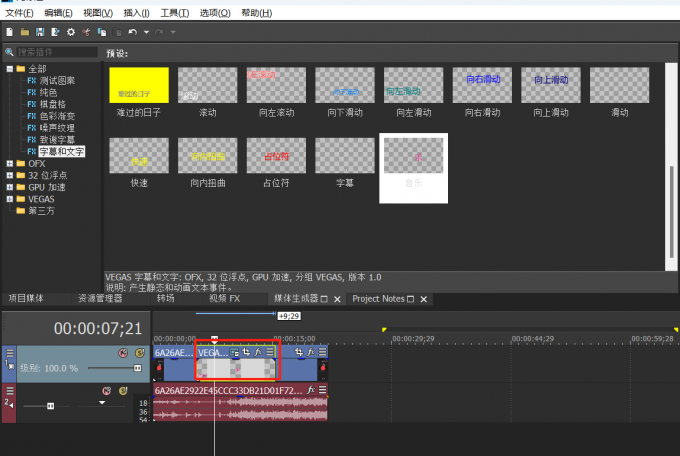Open project properties with the gear icon

click(x=71, y=32)
